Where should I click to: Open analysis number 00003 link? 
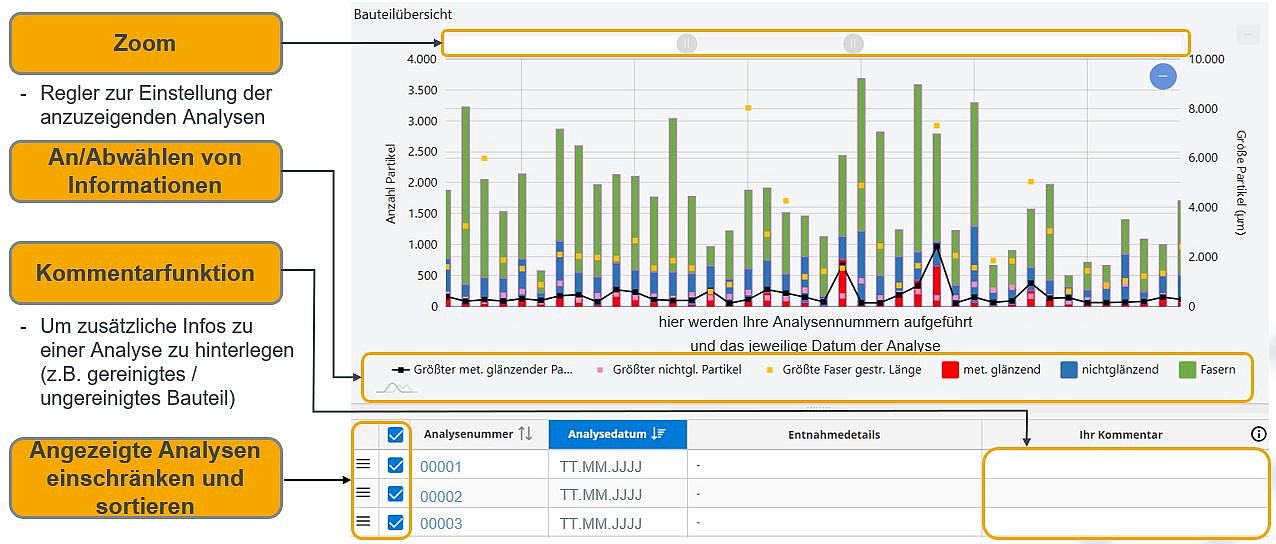coord(441,523)
